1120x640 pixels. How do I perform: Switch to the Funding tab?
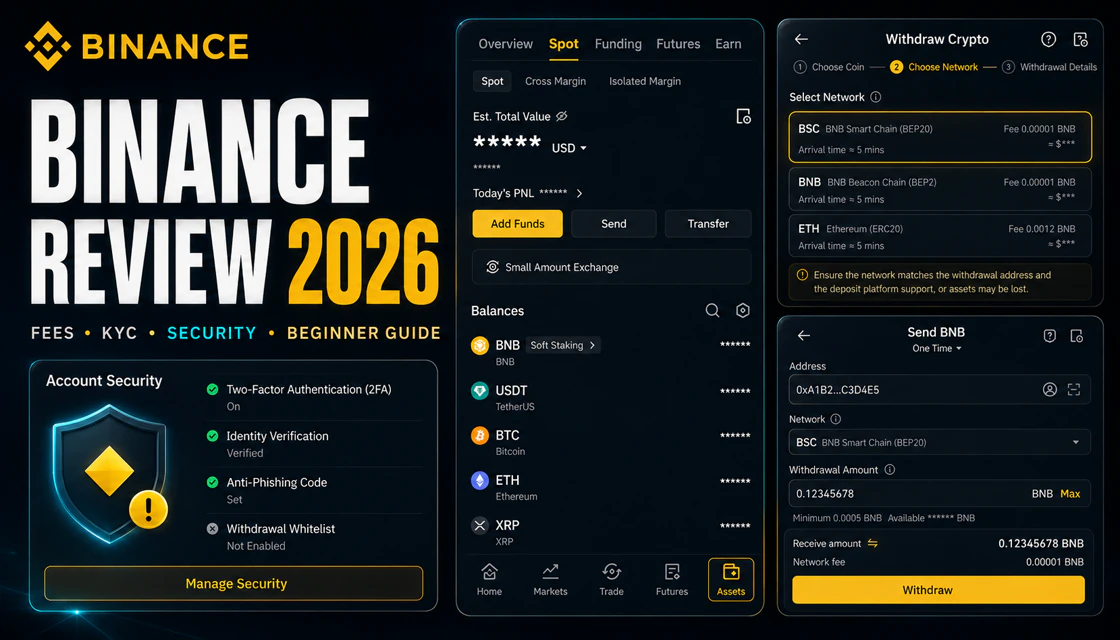(x=618, y=44)
